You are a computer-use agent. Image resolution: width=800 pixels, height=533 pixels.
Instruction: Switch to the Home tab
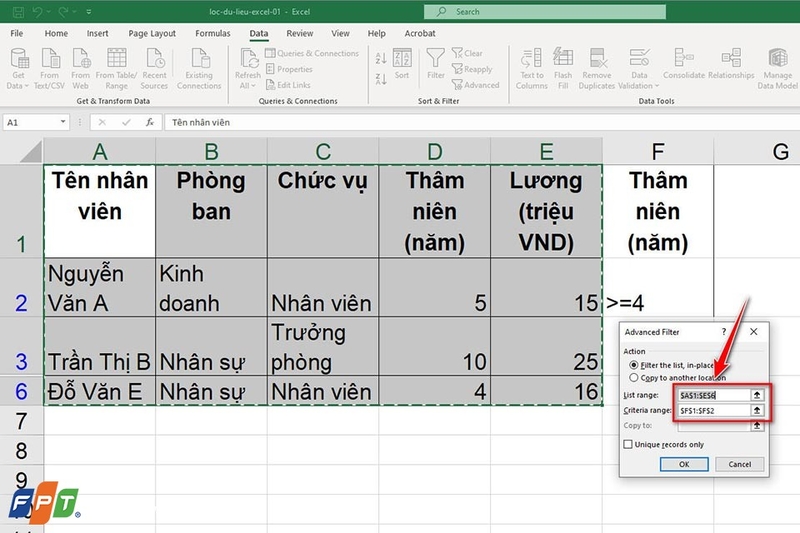point(56,33)
